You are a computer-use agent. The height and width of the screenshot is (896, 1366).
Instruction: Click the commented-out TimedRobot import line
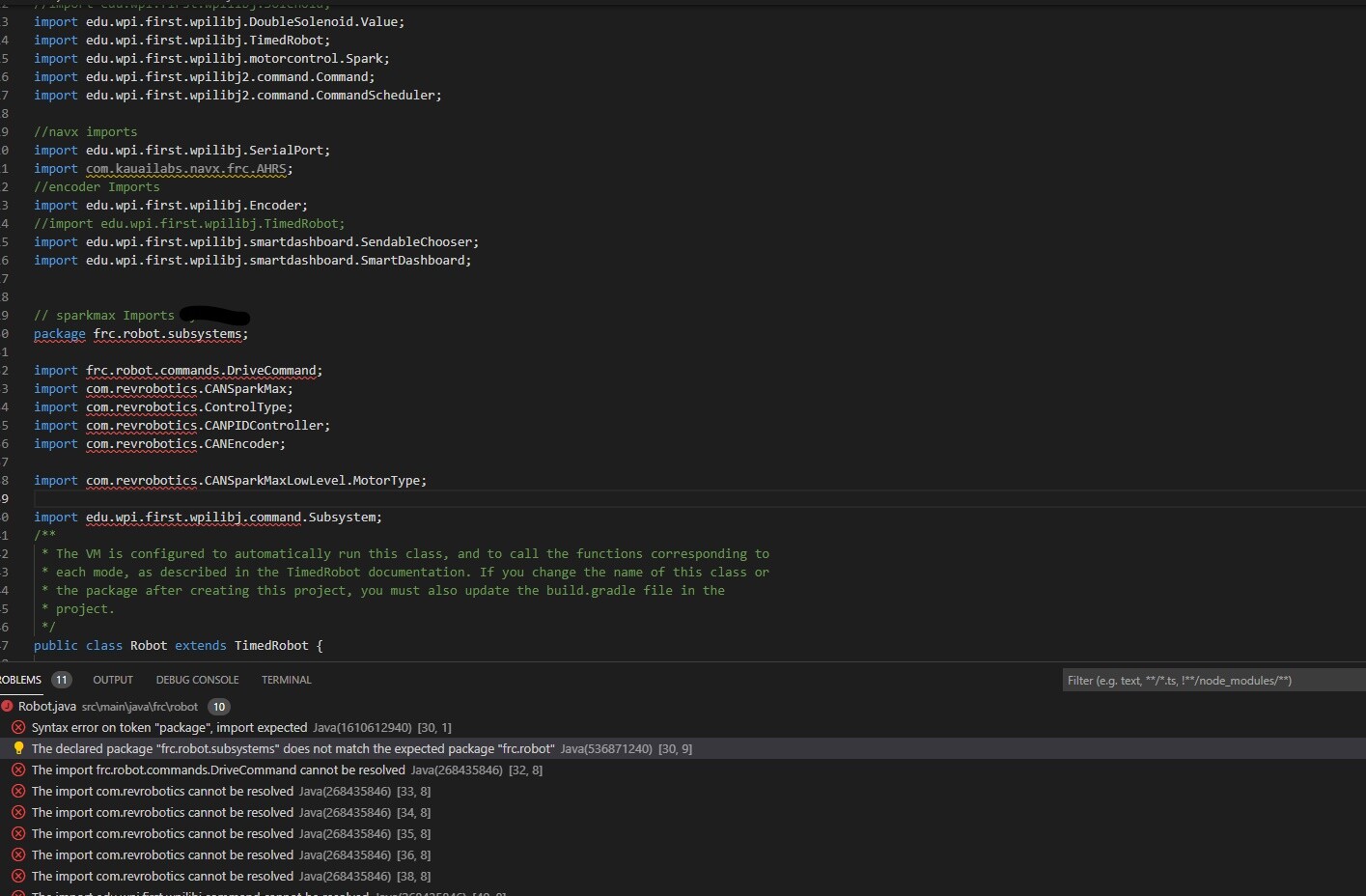(x=189, y=223)
